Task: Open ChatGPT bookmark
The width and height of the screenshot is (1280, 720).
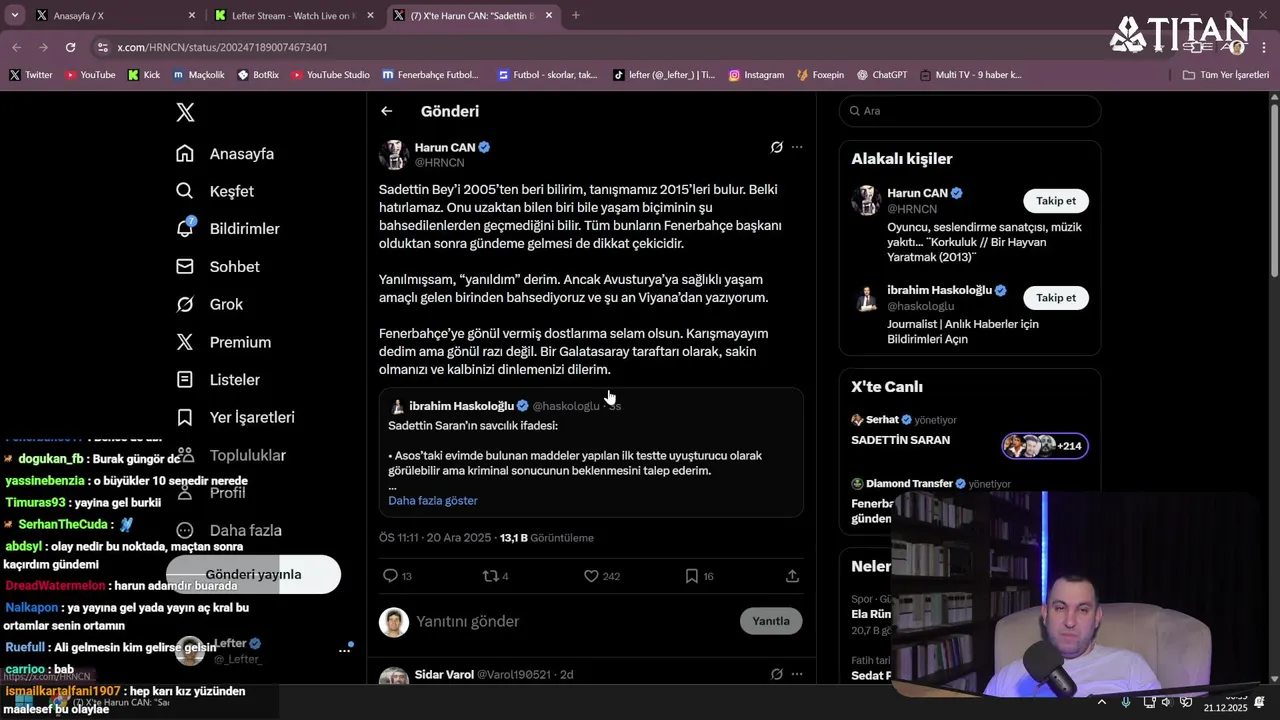Action: click(882, 75)
